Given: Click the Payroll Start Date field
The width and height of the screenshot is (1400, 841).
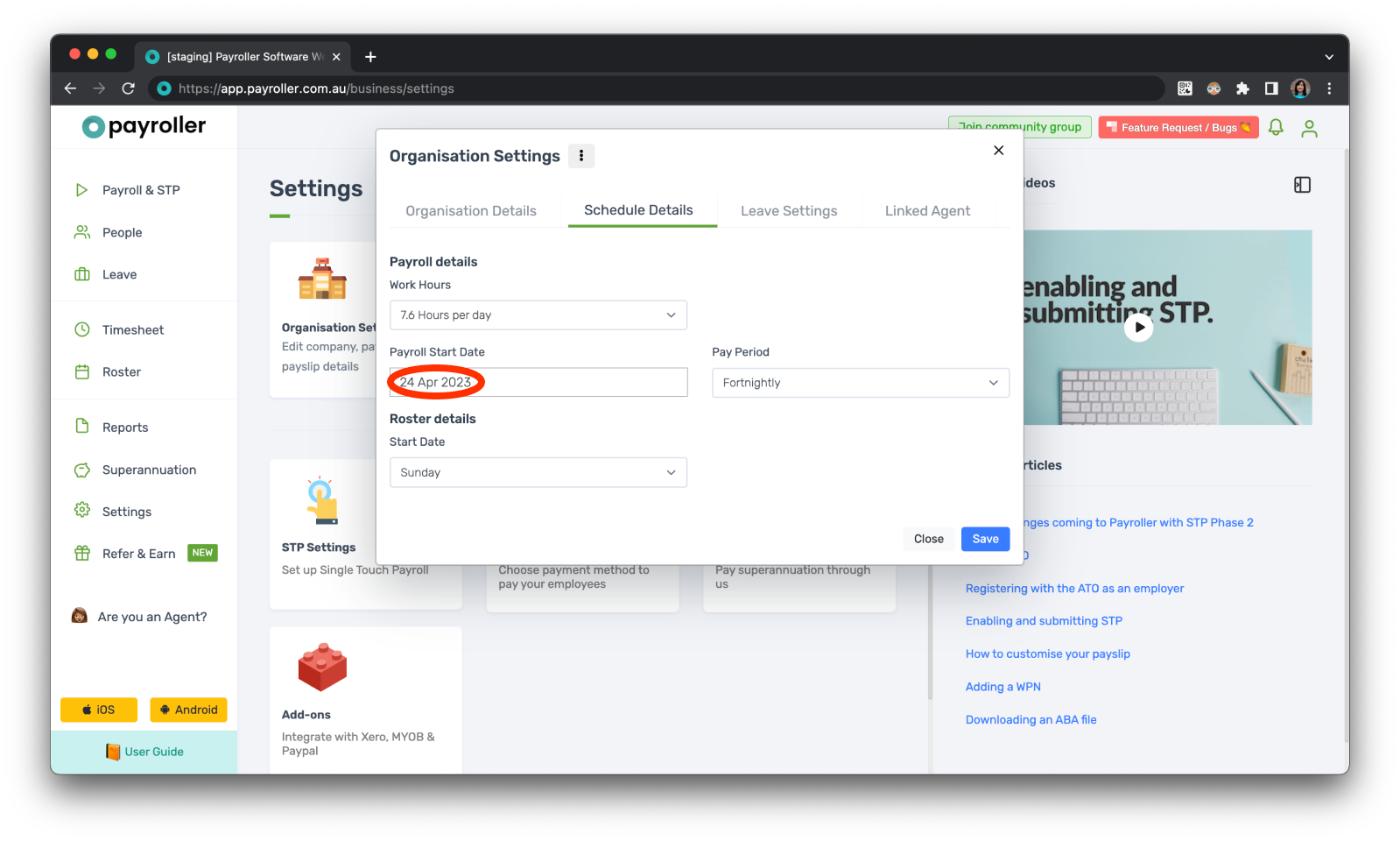Looking at the screenshot, I should tap(538, 382).
